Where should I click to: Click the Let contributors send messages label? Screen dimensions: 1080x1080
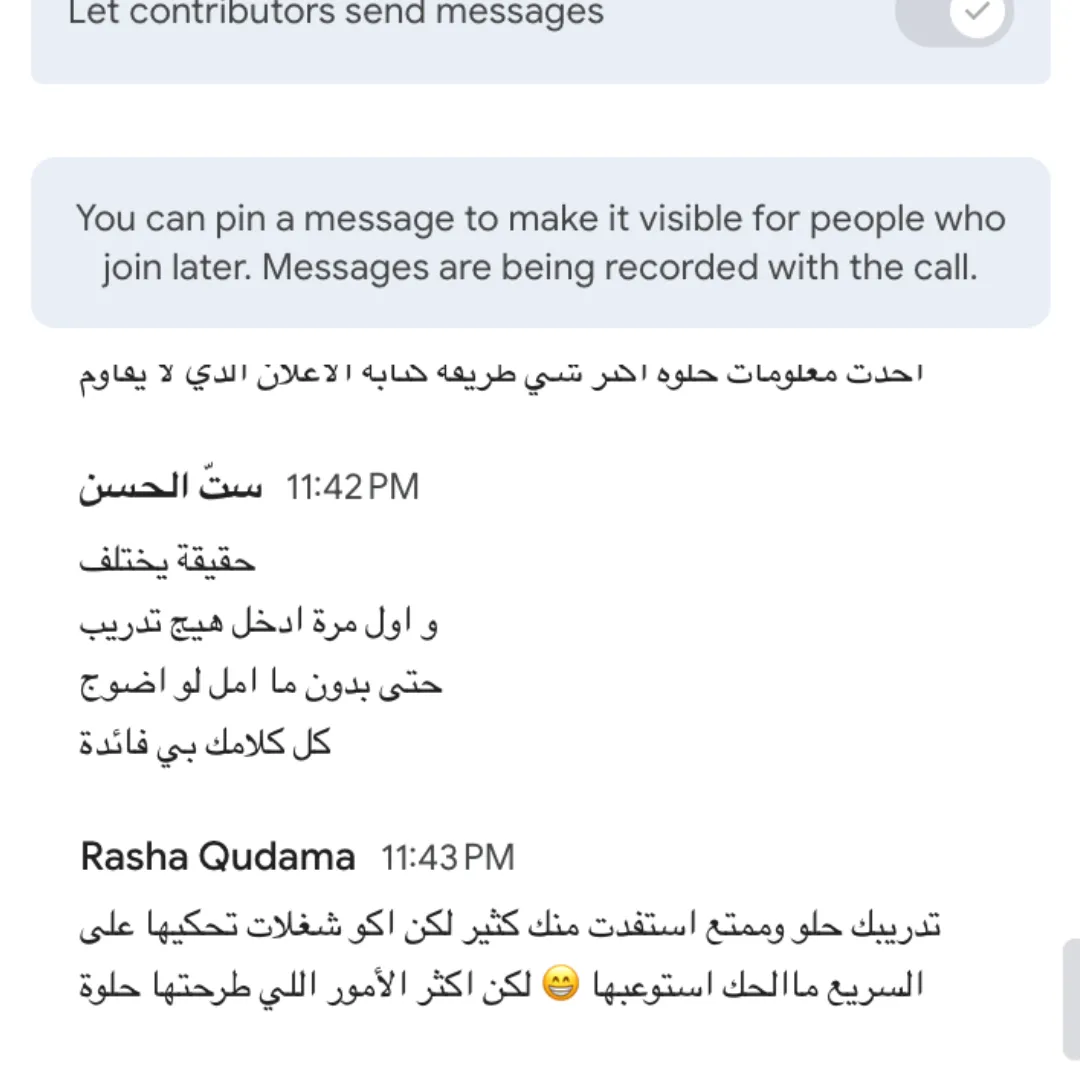[335, 12]
